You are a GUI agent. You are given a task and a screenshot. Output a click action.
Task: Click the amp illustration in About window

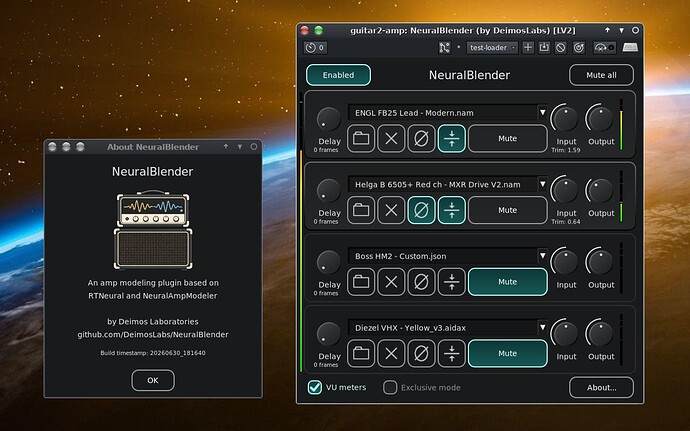153,229
